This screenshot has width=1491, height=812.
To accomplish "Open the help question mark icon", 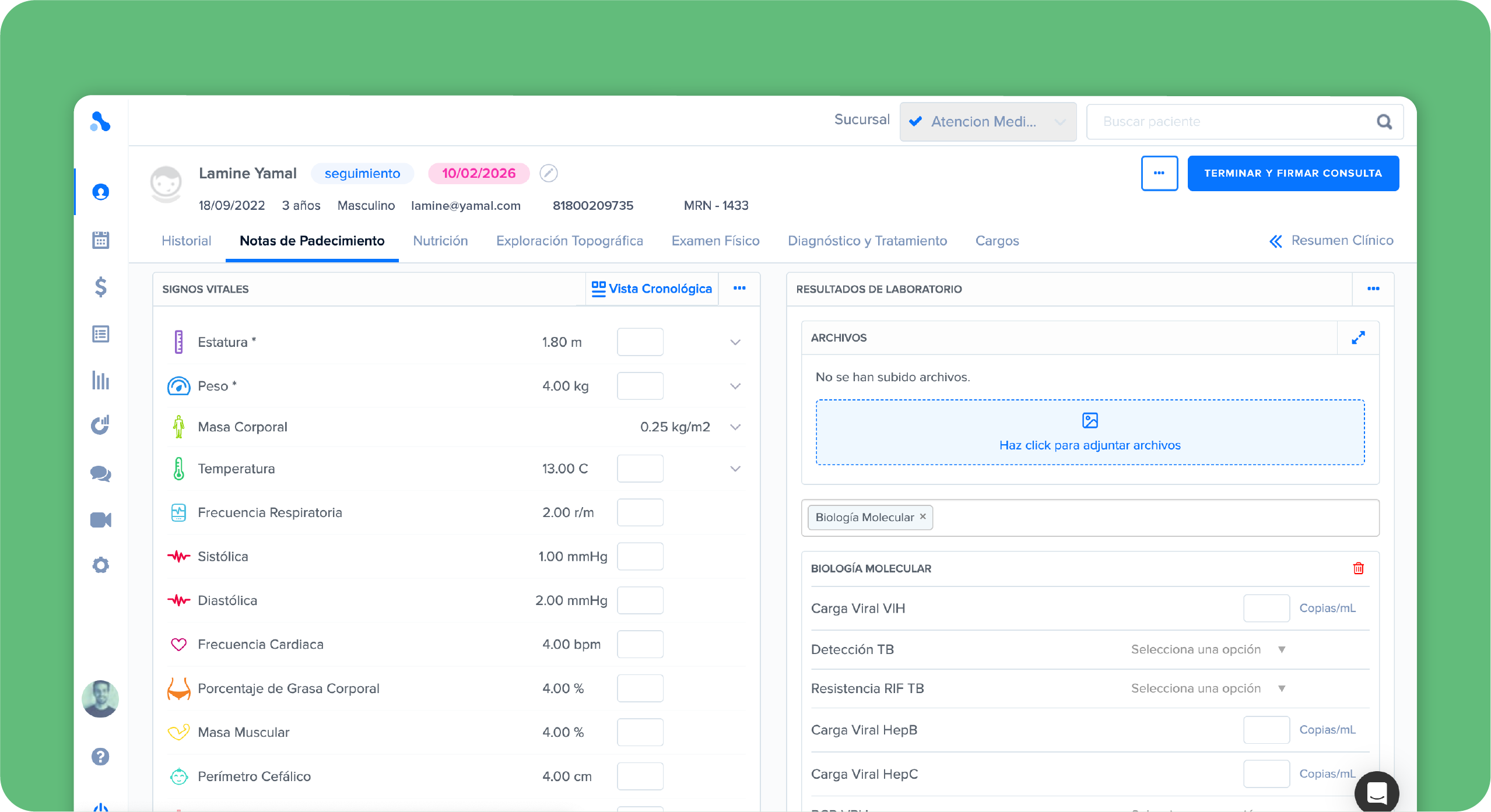I will (100, 757).
